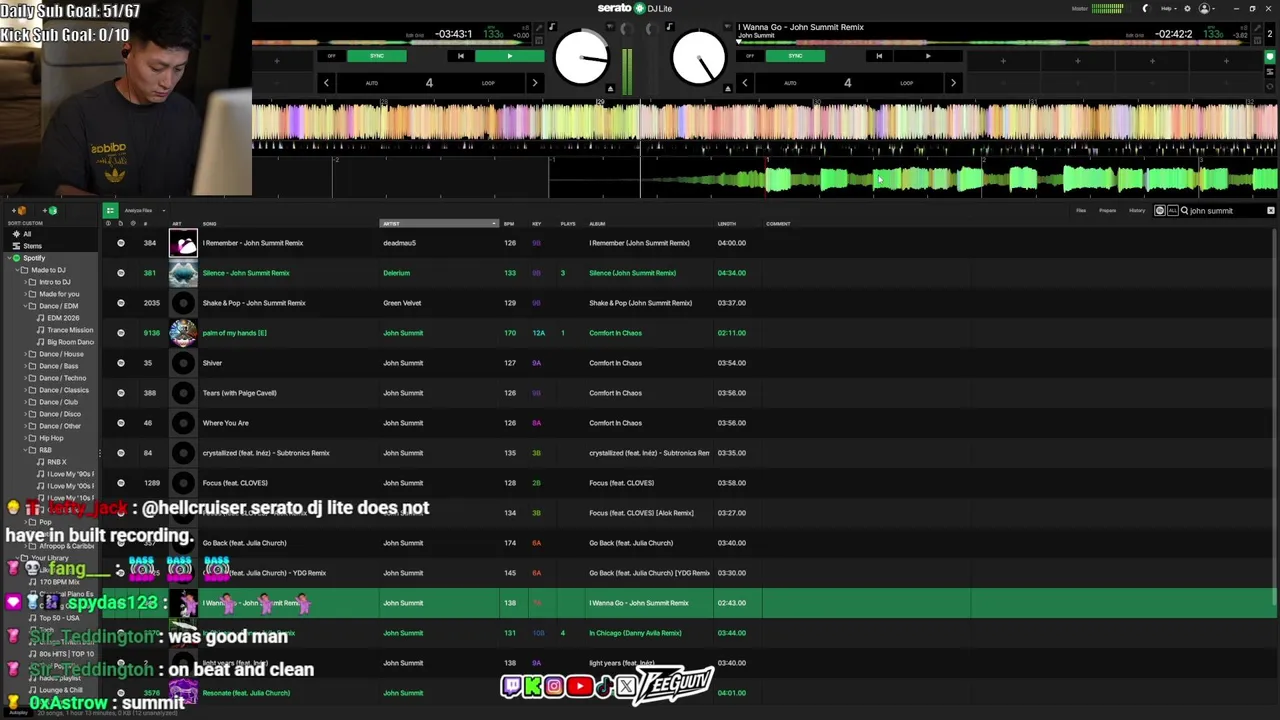The height and width of the screenshot is (720, 1280).
Task: Toggle night mode moon icon
Action: tap(1146, 9)
